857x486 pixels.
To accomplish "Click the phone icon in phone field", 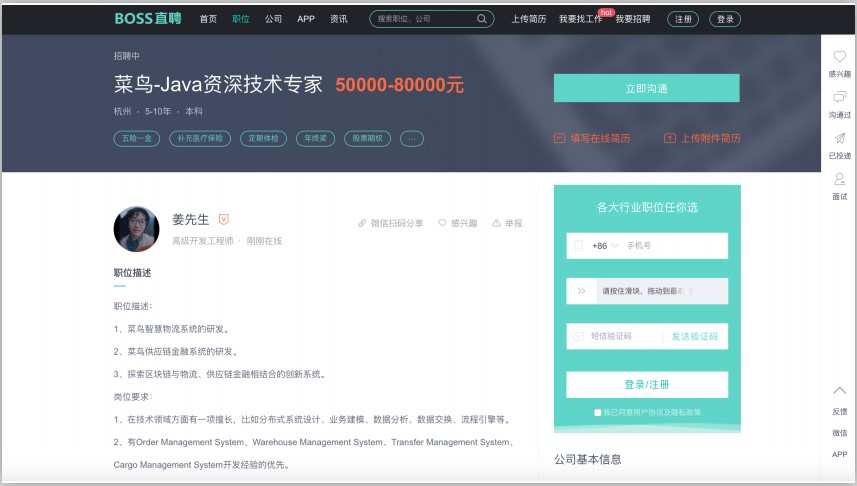I will pos(578,246).
